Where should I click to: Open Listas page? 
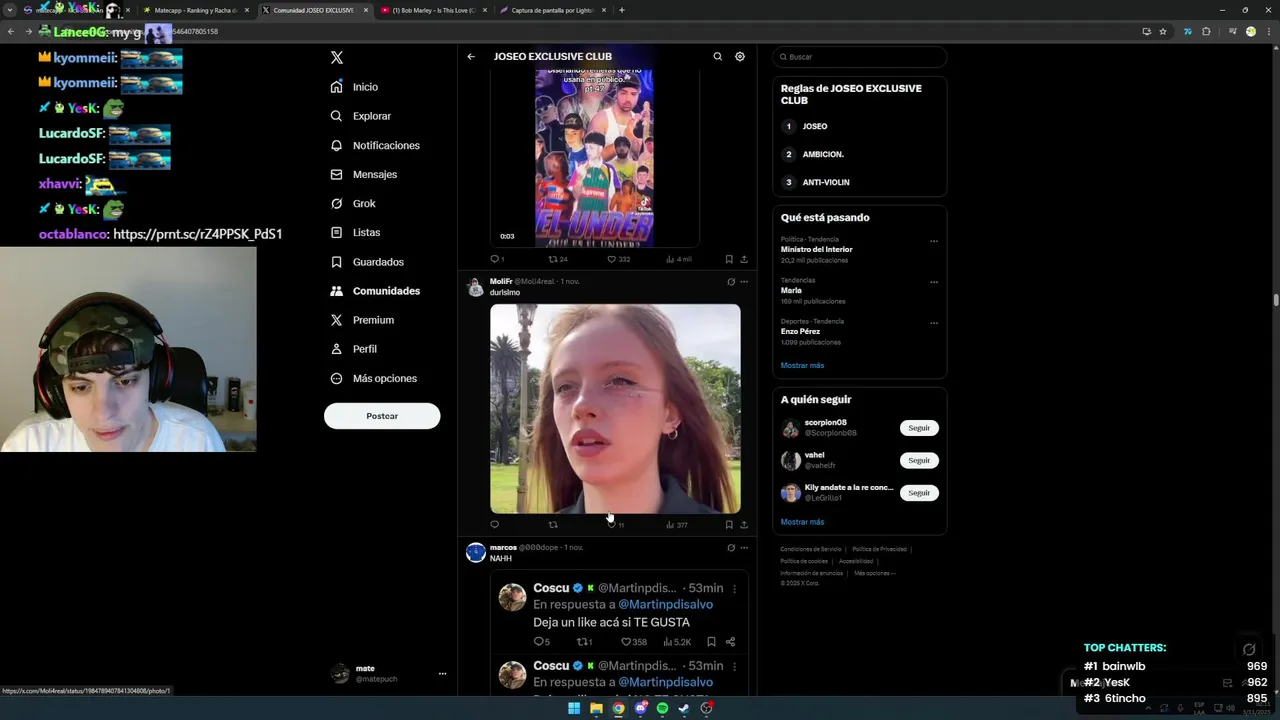(355, 232)
